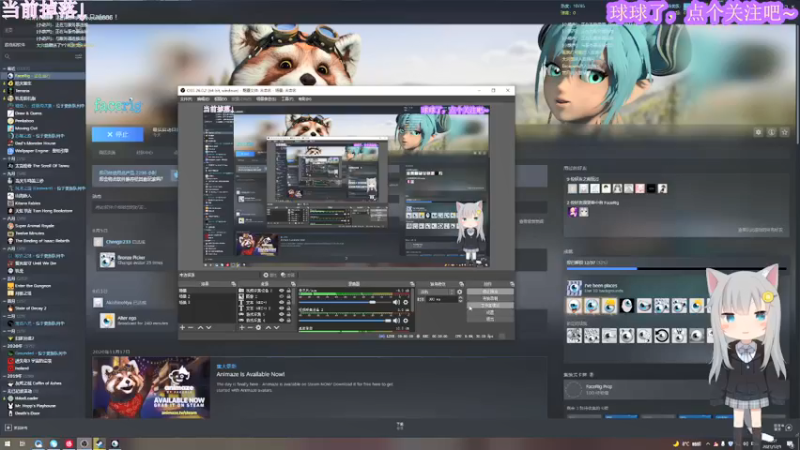Image resolution: width=800 pixels, height=450 pixels.
Task: Open the Animaze Is Available Now article
Action: tap(251, 374)
